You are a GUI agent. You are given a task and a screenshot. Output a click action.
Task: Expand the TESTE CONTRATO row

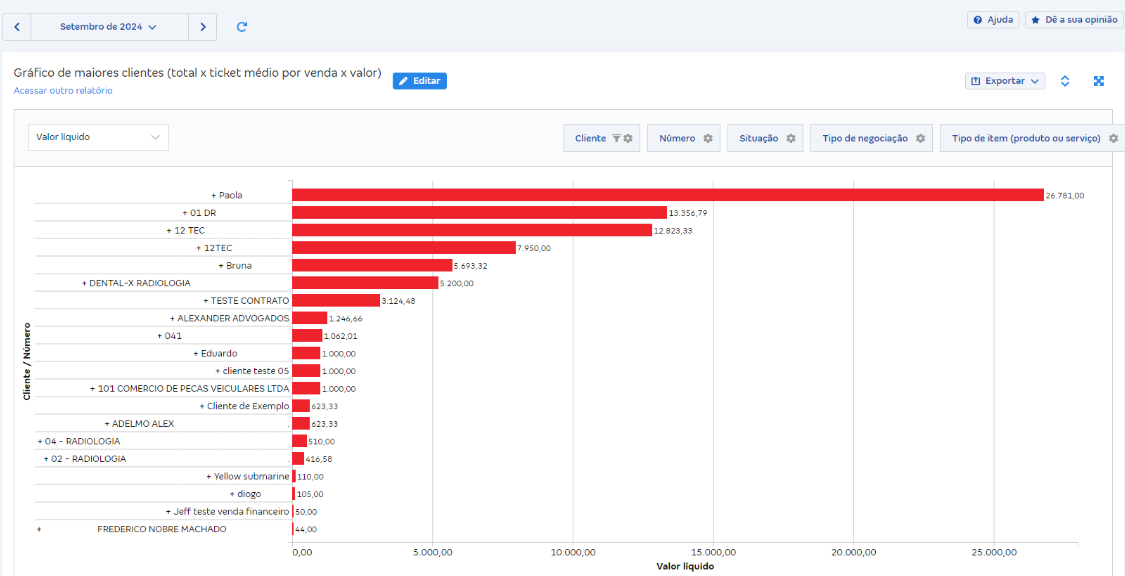coord(207,300)
